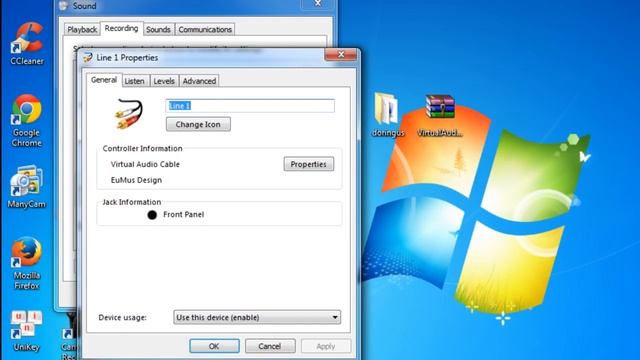
Task: Open the doringus folder on desktop
Action: pyautogui.click(x=387, y=115)
